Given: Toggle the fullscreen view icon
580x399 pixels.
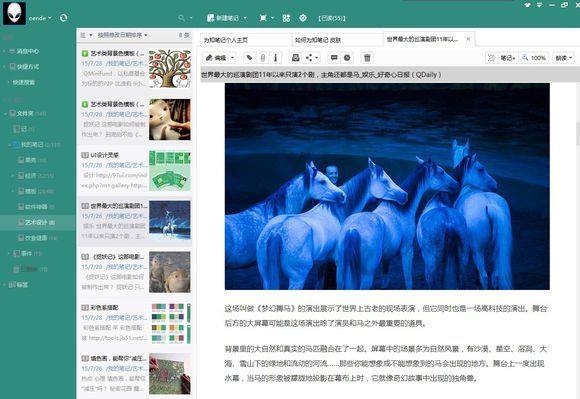Looking at the screenshot, I should pyautogui.click(x=263, y=18).
